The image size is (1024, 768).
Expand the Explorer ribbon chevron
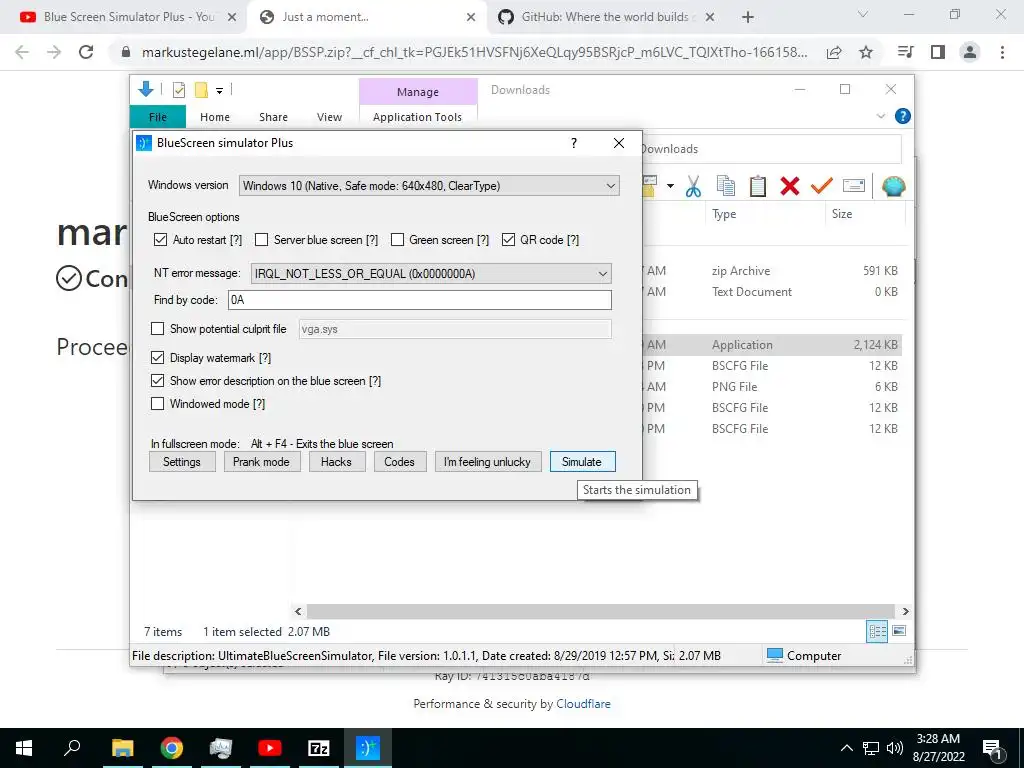[880, 116]
